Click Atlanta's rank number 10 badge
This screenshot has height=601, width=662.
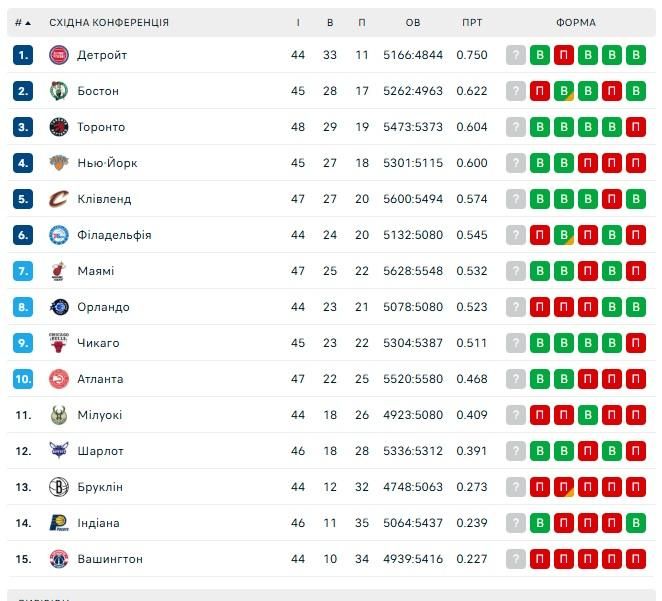point(23,379)
